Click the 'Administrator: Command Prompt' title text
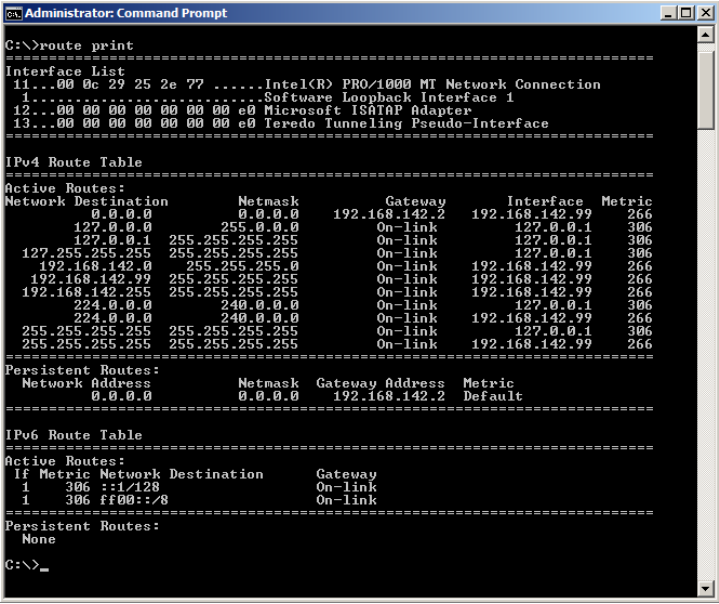Screen dimensions: 719x604 coord(126,13)
